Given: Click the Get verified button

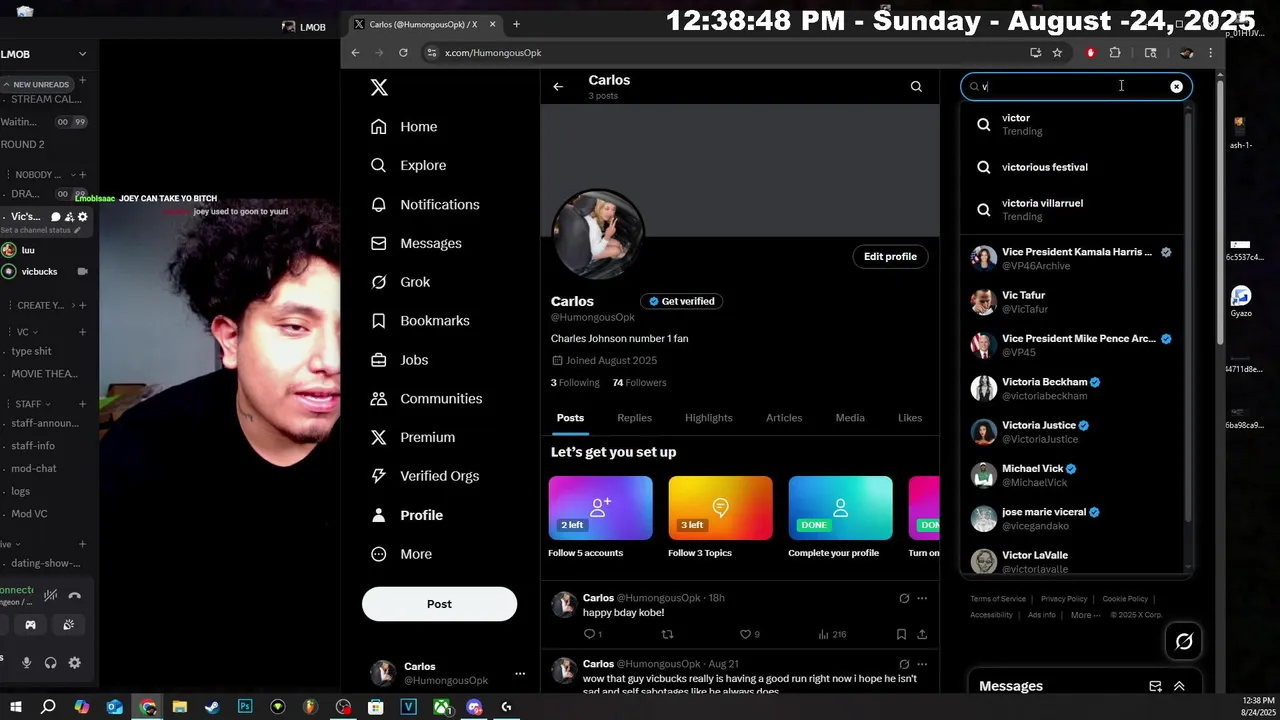Looking at the screenshot, I should pyautogui.click(x=683, y=301).
